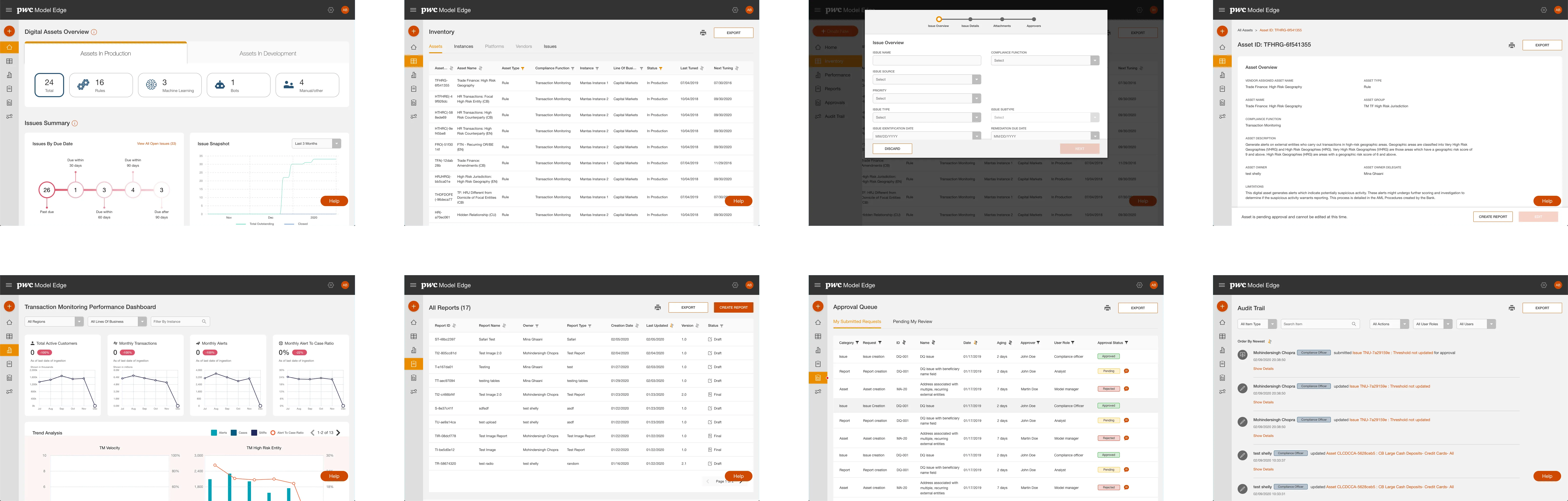Click the Asset Type filter icon in Inventory table

[523, 68]
